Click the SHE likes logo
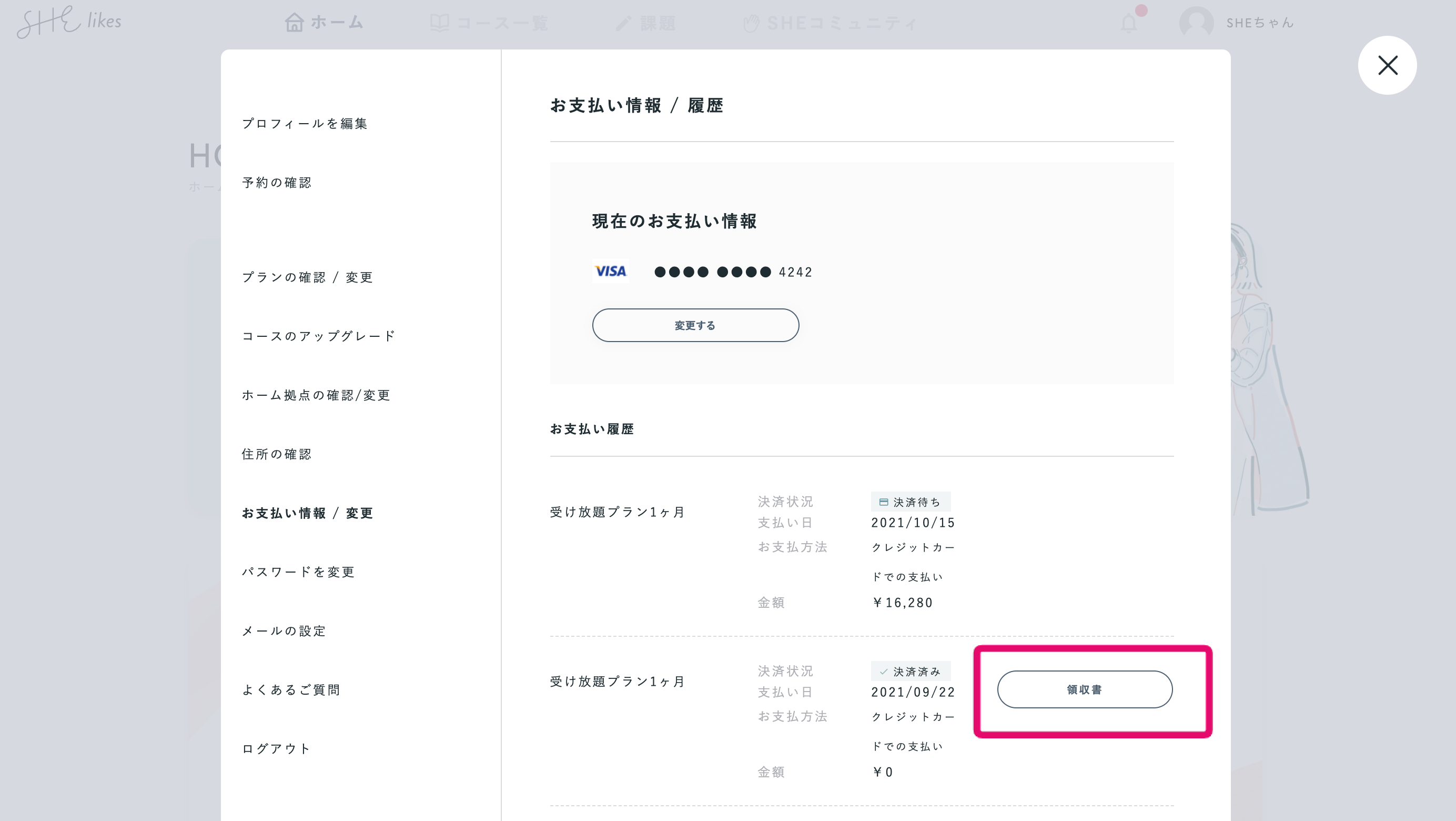The height and width of the screenshot is (821, 1456). 69,22
